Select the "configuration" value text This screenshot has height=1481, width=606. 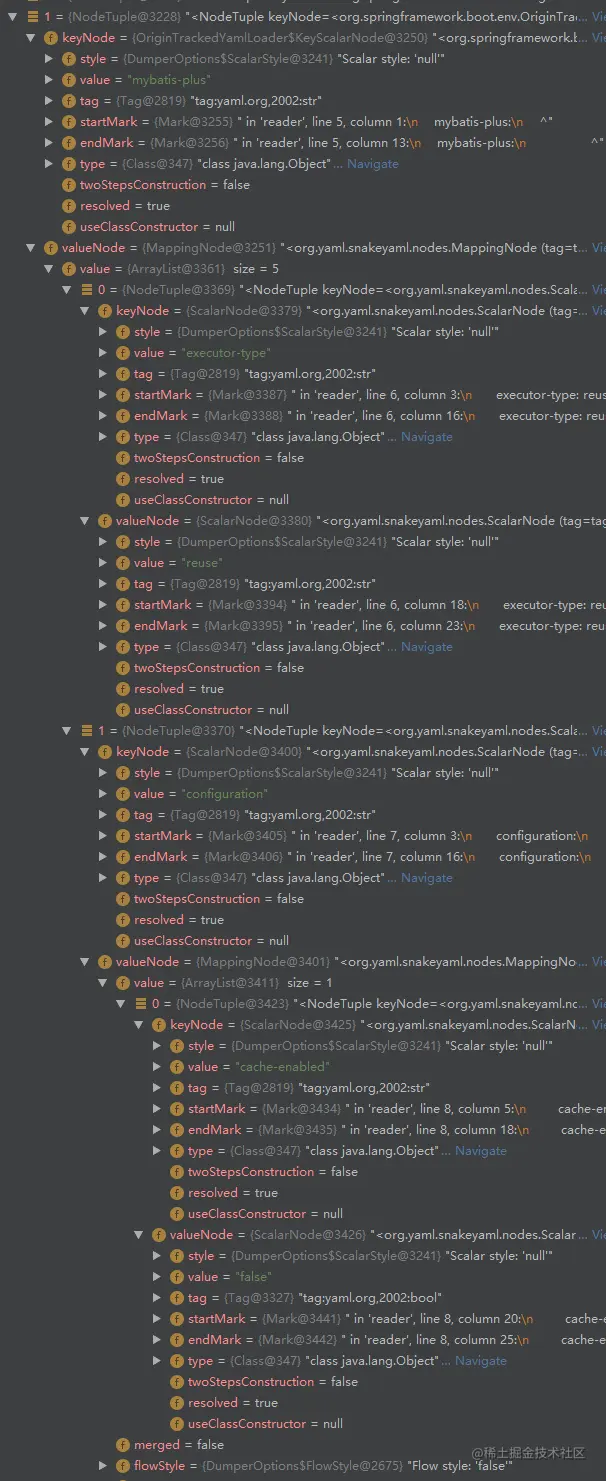[x=225, y=794]
